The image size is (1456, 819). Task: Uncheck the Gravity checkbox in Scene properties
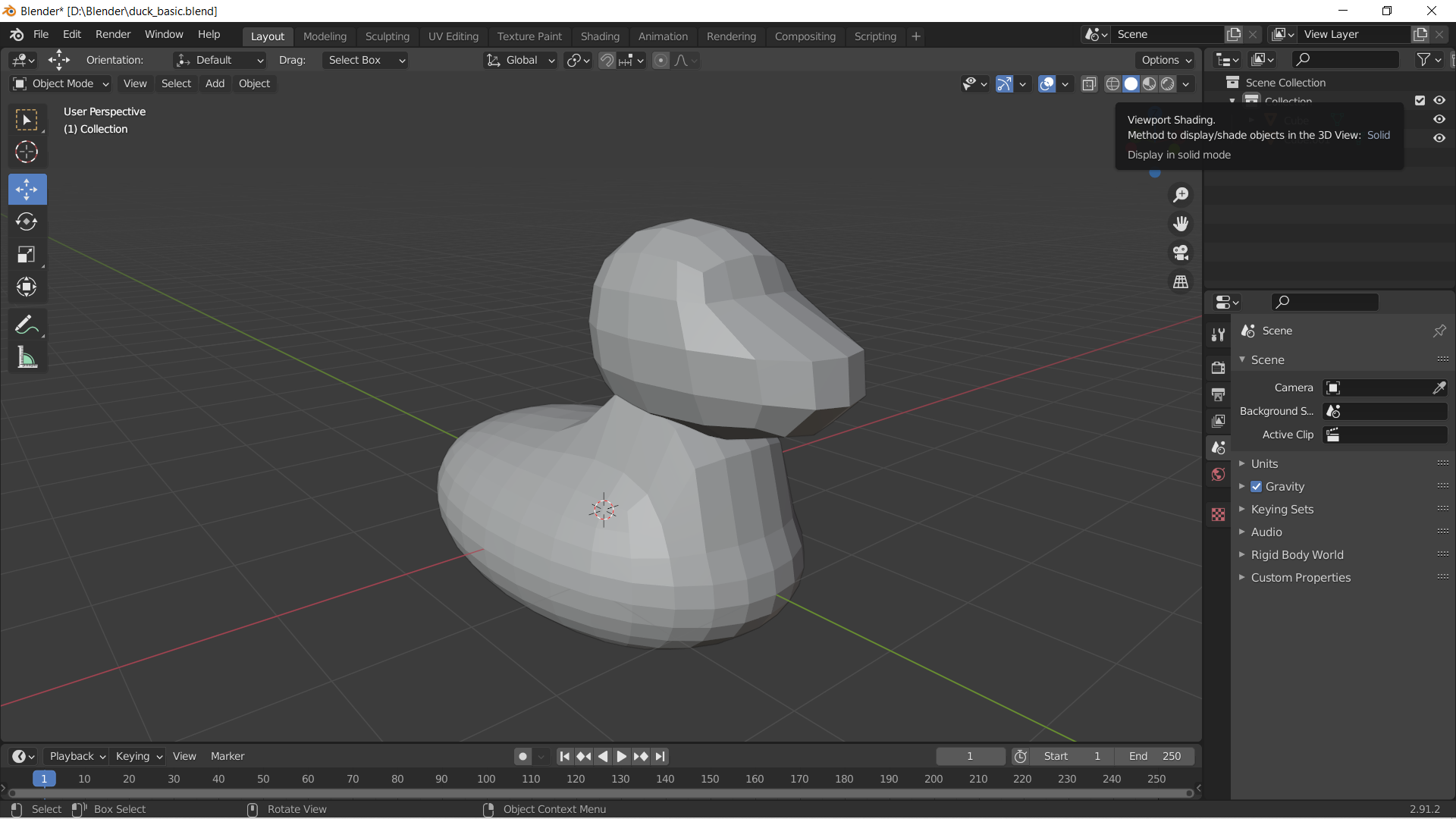click(x=1257, y=486)
